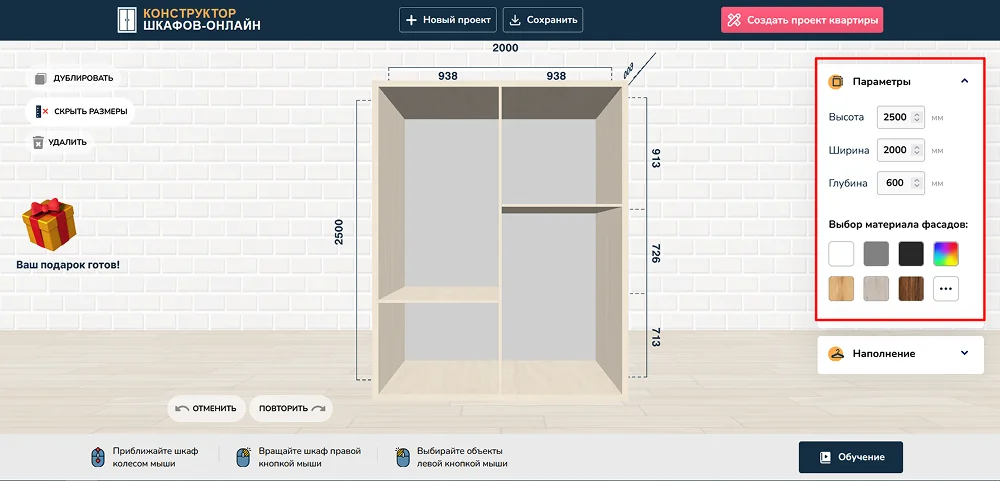Click the Высота stepper arrows

coord(917,117)
